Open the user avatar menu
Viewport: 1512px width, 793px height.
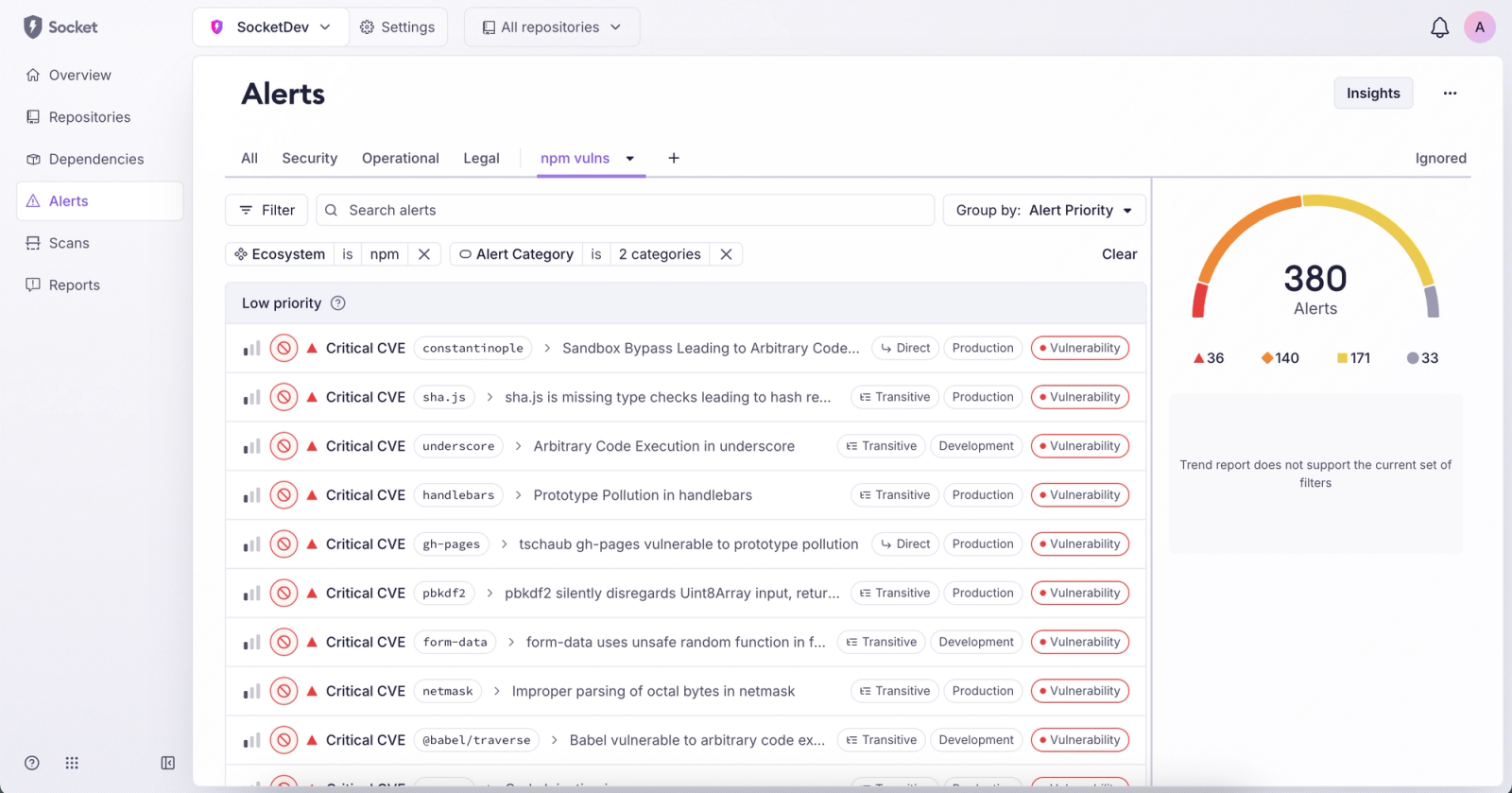click(1480, 27)
